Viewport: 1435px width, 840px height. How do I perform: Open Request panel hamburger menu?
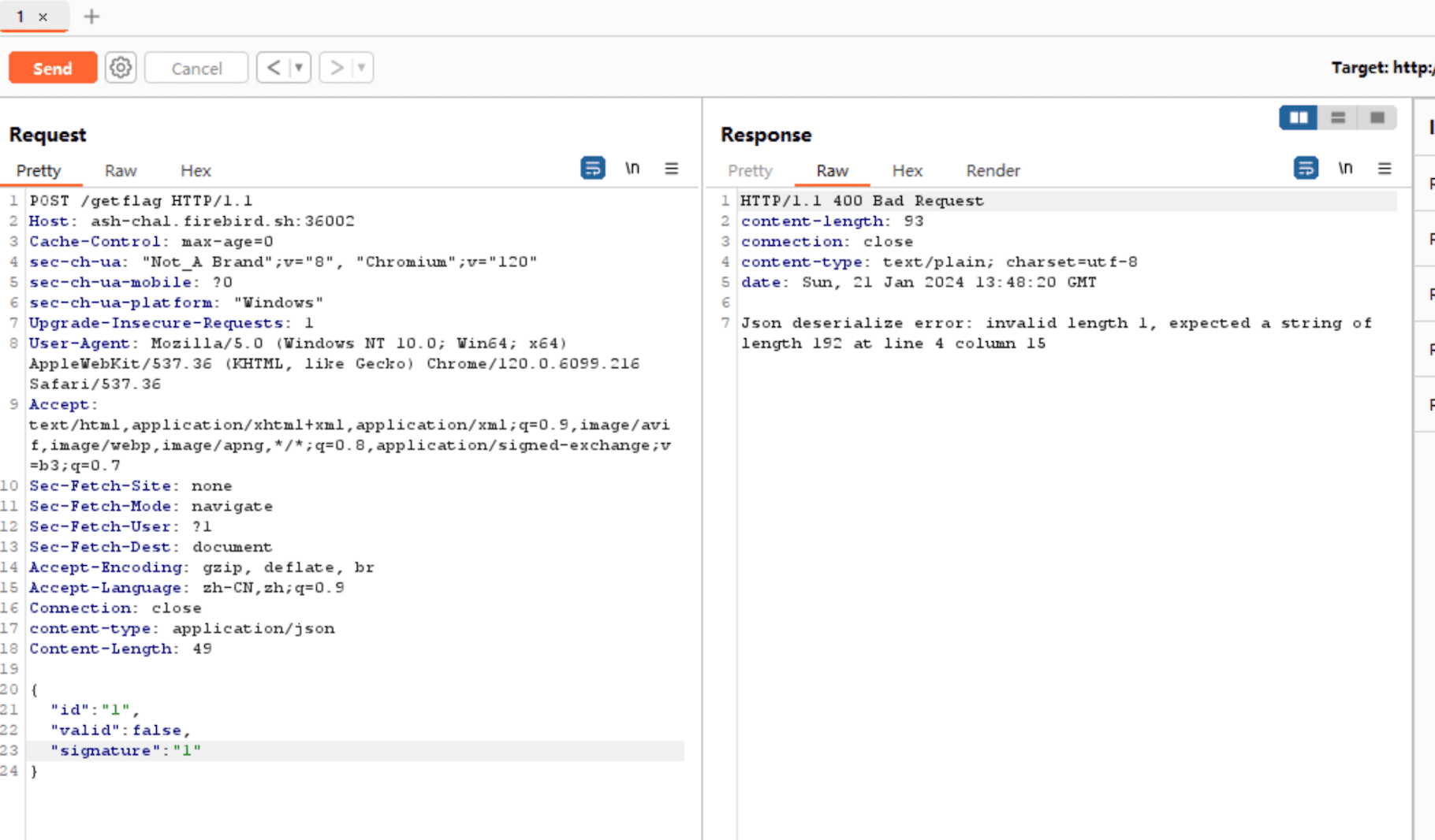point(671,169)
